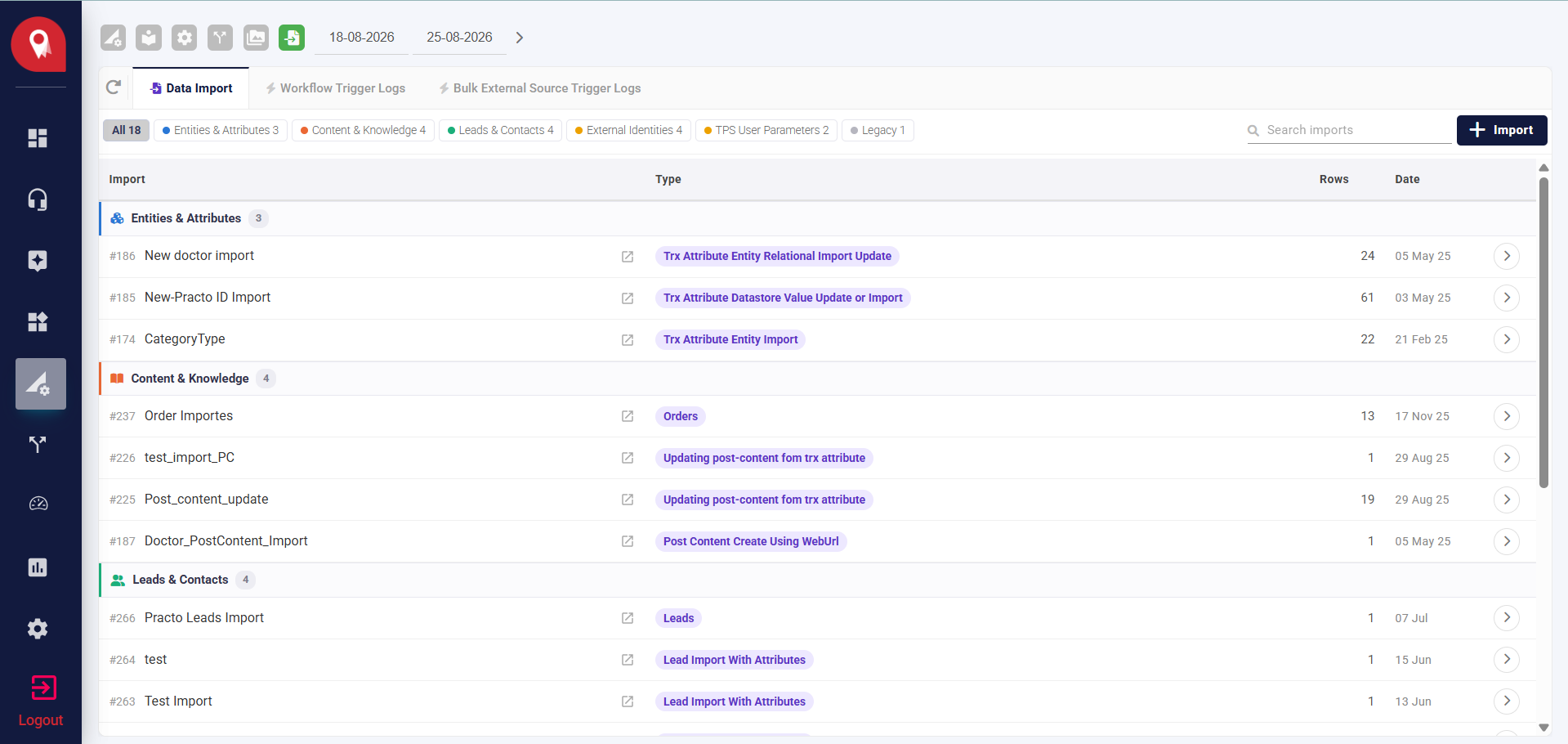
Task: Open the 25-08-2026 end date field
Action: pos(459,38)
